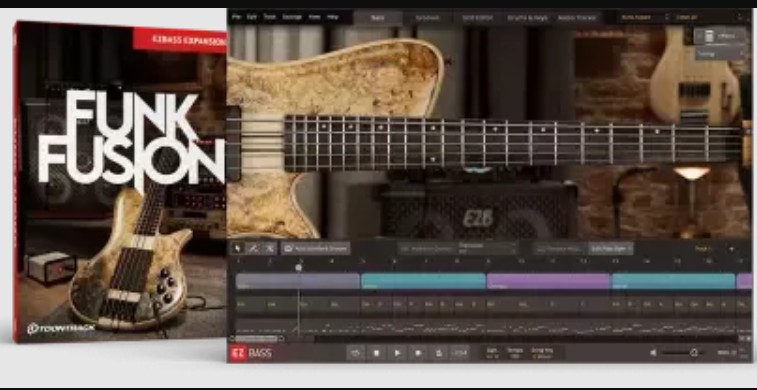This screenshot has height=390, width=757.
Task: Open the Track menu
Action: coord(269,17)
